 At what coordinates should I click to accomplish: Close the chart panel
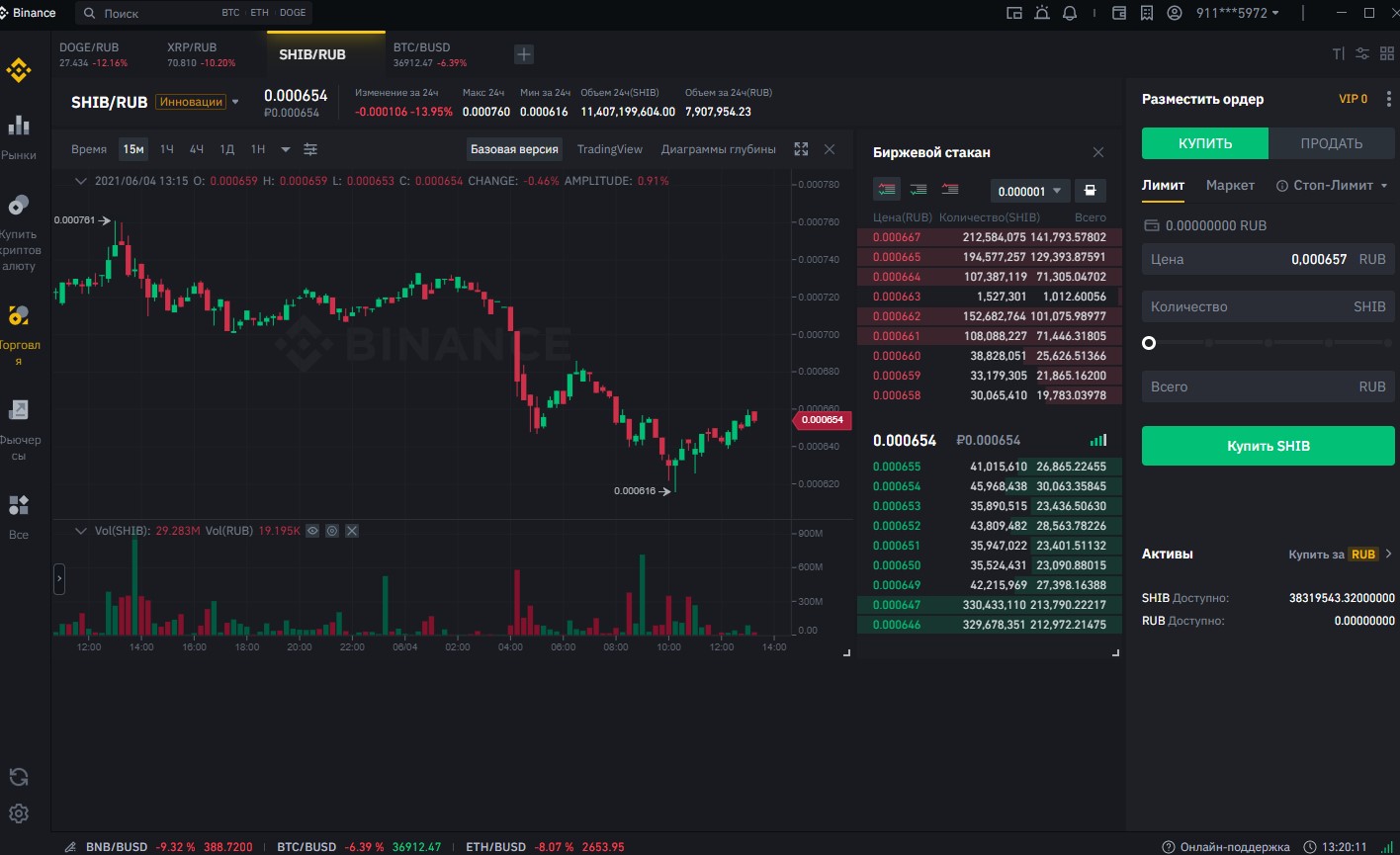tap(830, 149)
